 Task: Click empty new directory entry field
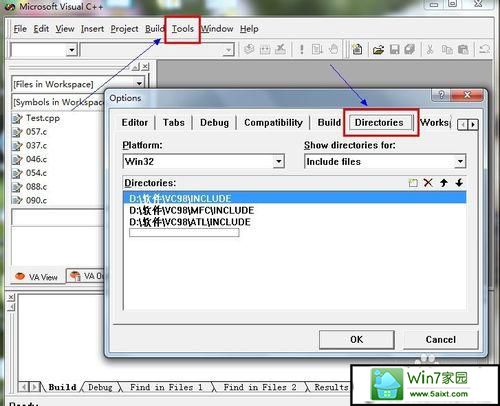[x=184, y=233]
